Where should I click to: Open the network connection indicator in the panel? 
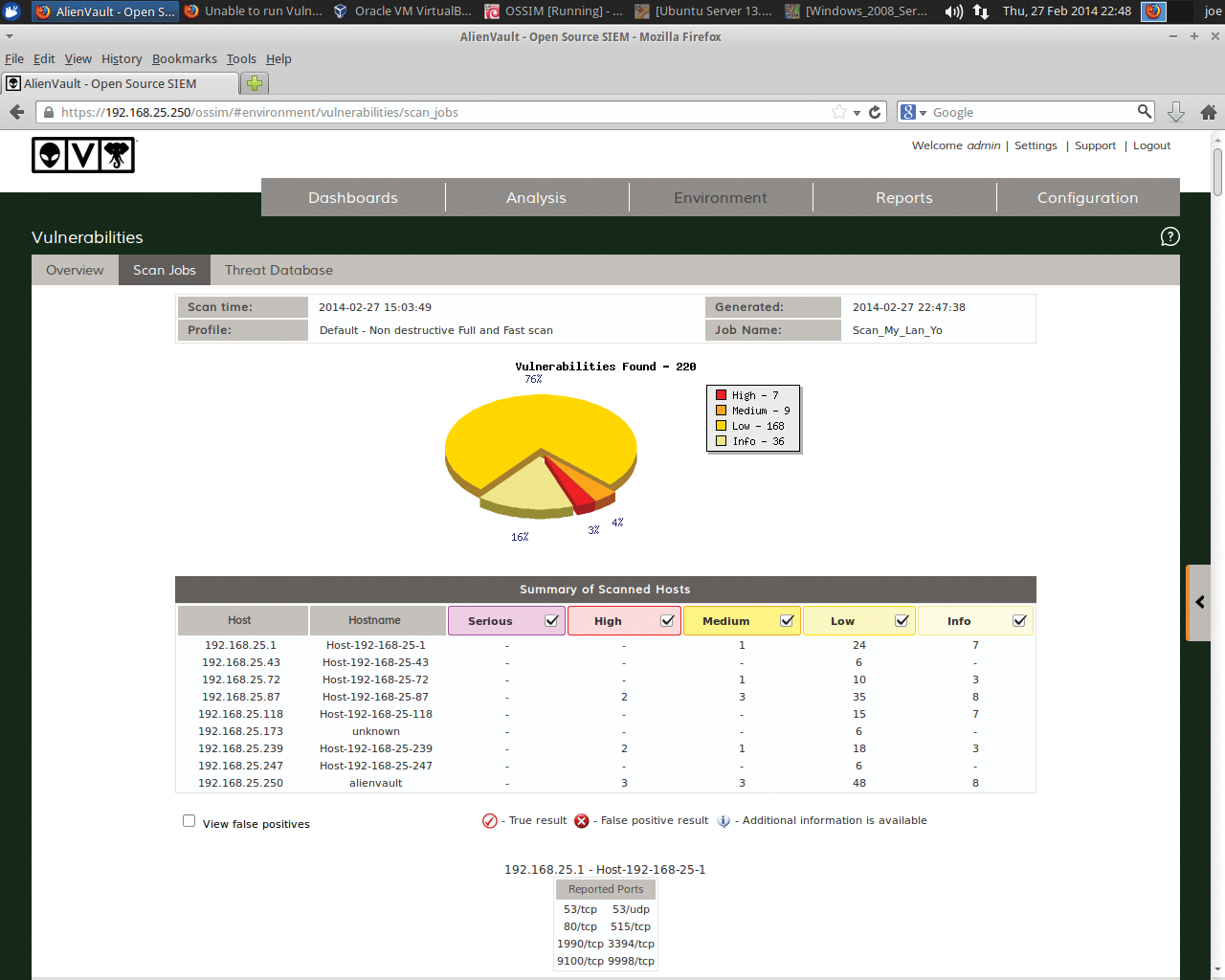981,11
